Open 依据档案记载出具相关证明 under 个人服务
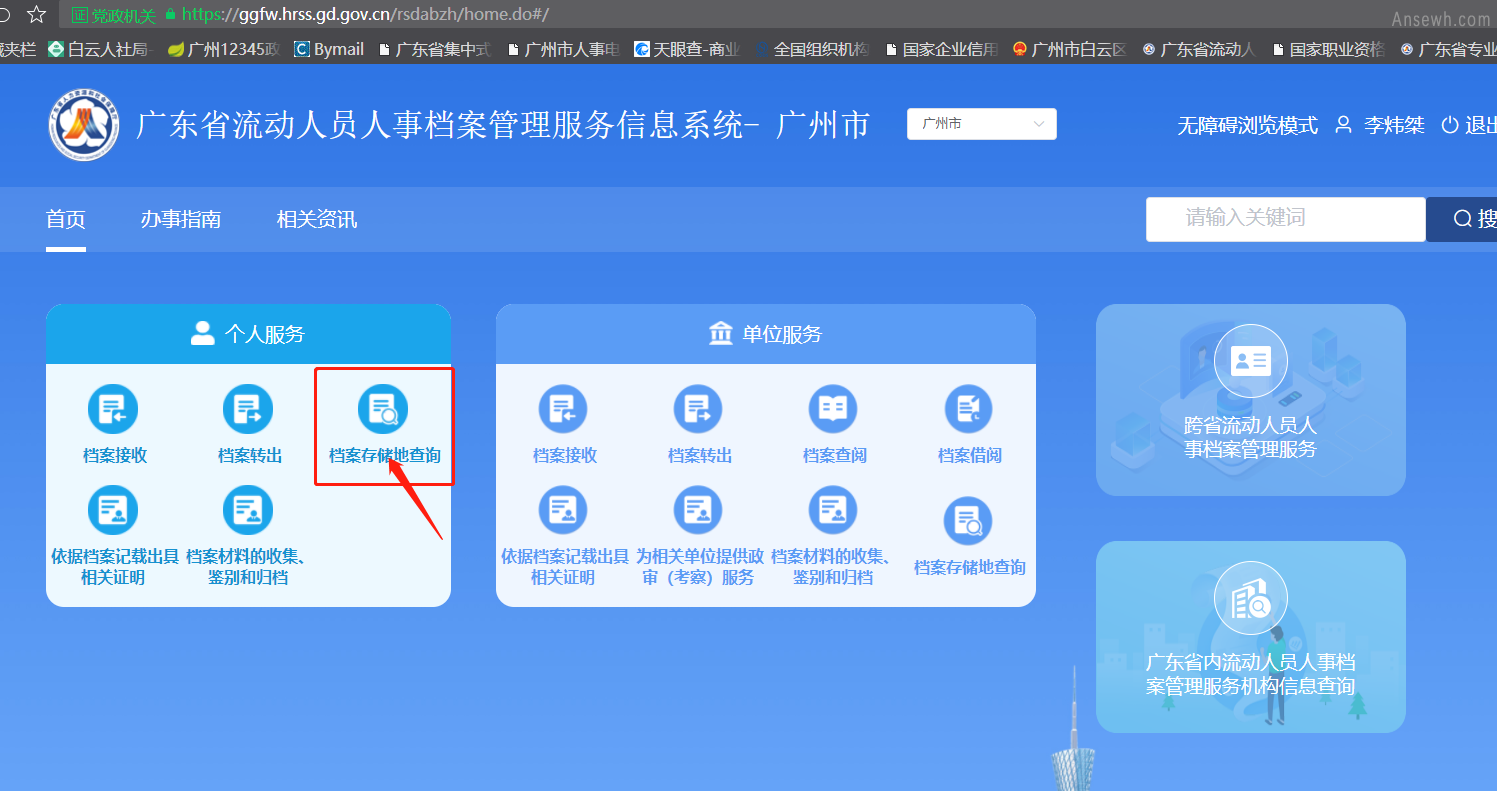1497x791 pixels. [113, 536]
